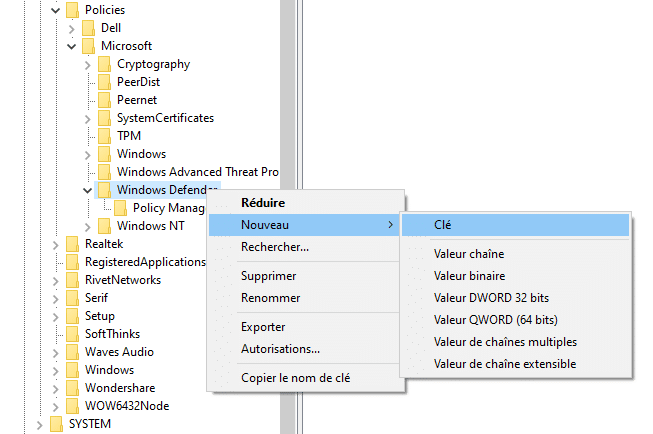653x434 pixels.
Task: Click the Windows Advanced Threat folder icon
Action: (x=104, y=172)
